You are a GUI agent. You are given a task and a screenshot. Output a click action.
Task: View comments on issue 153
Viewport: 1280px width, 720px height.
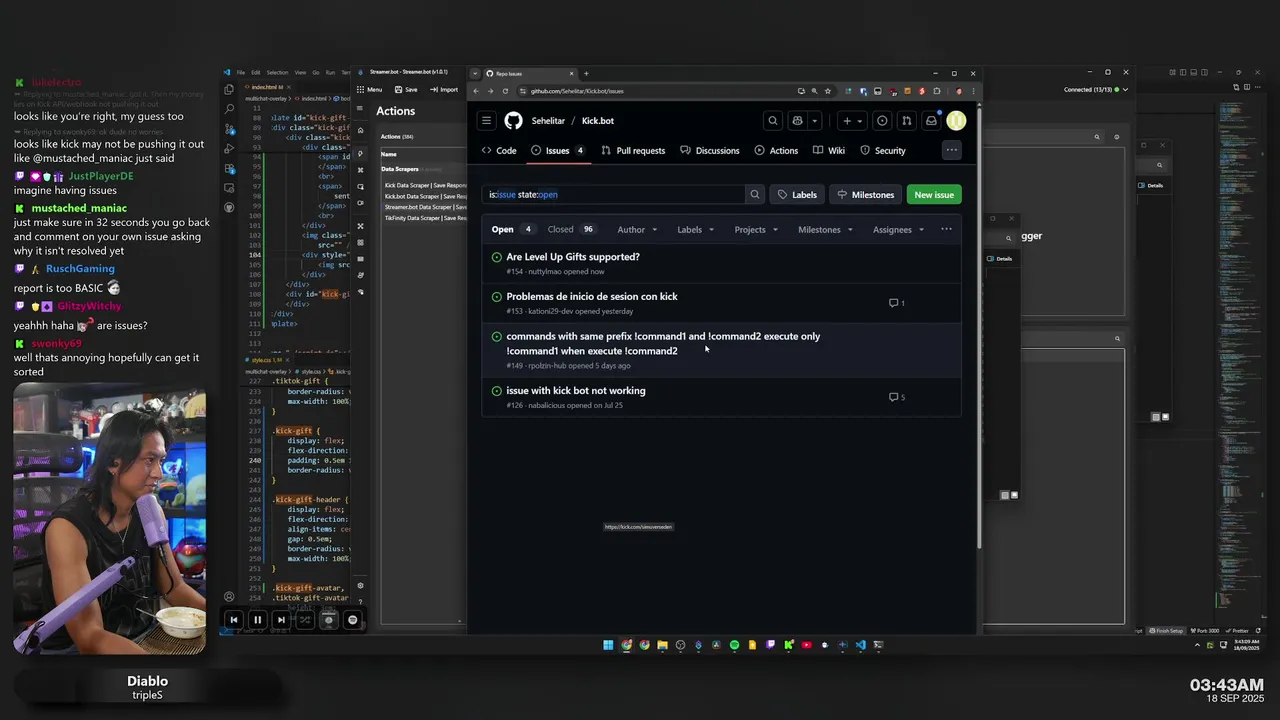pyautogui.click(x=897, y=303)
